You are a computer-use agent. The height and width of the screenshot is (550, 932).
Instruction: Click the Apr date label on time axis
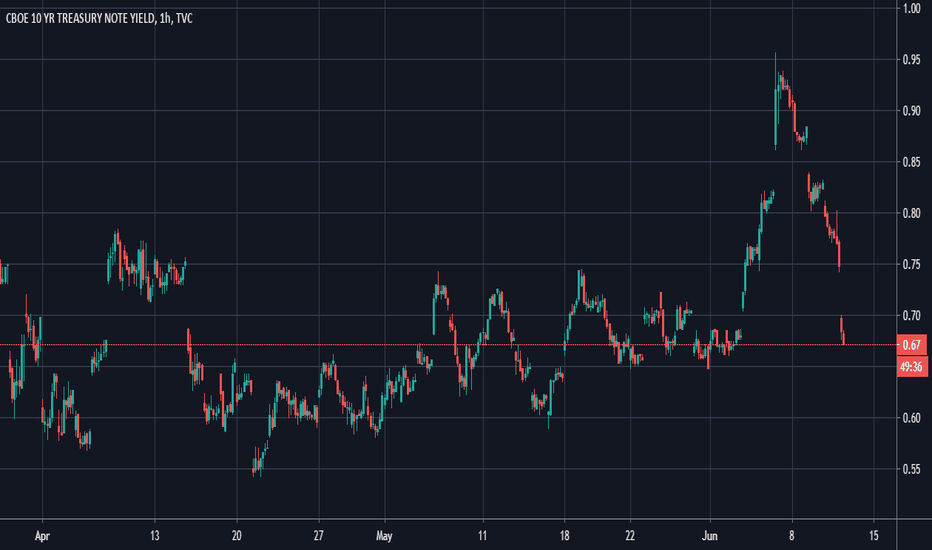[42, 536]
